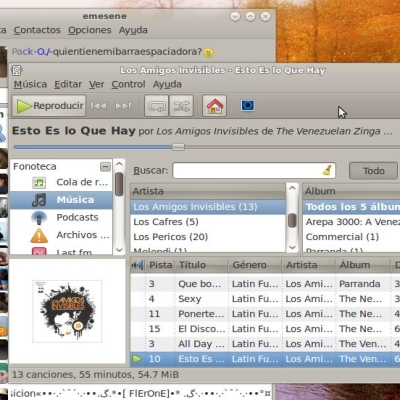Click the green now-playing arrow icon
Screen dimensions: 400x400
coord(137,359)
